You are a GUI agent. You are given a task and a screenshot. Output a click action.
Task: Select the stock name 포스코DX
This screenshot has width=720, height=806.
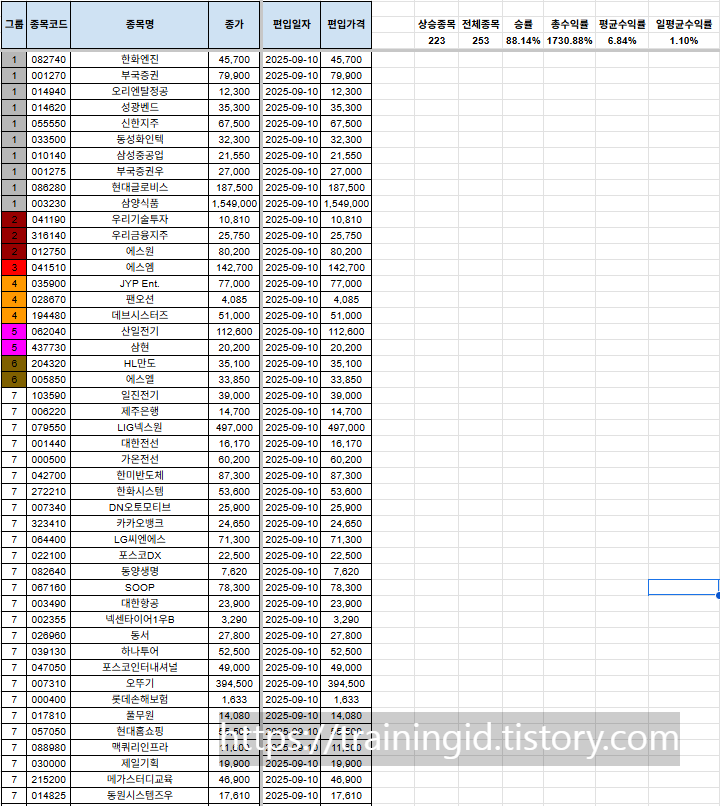(139, 555)
